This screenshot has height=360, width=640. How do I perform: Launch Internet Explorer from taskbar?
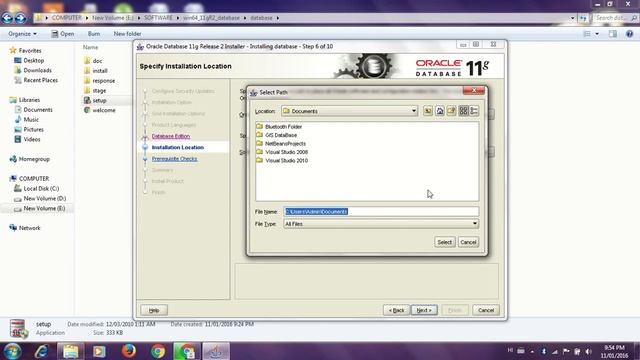[x=42, y=351]
